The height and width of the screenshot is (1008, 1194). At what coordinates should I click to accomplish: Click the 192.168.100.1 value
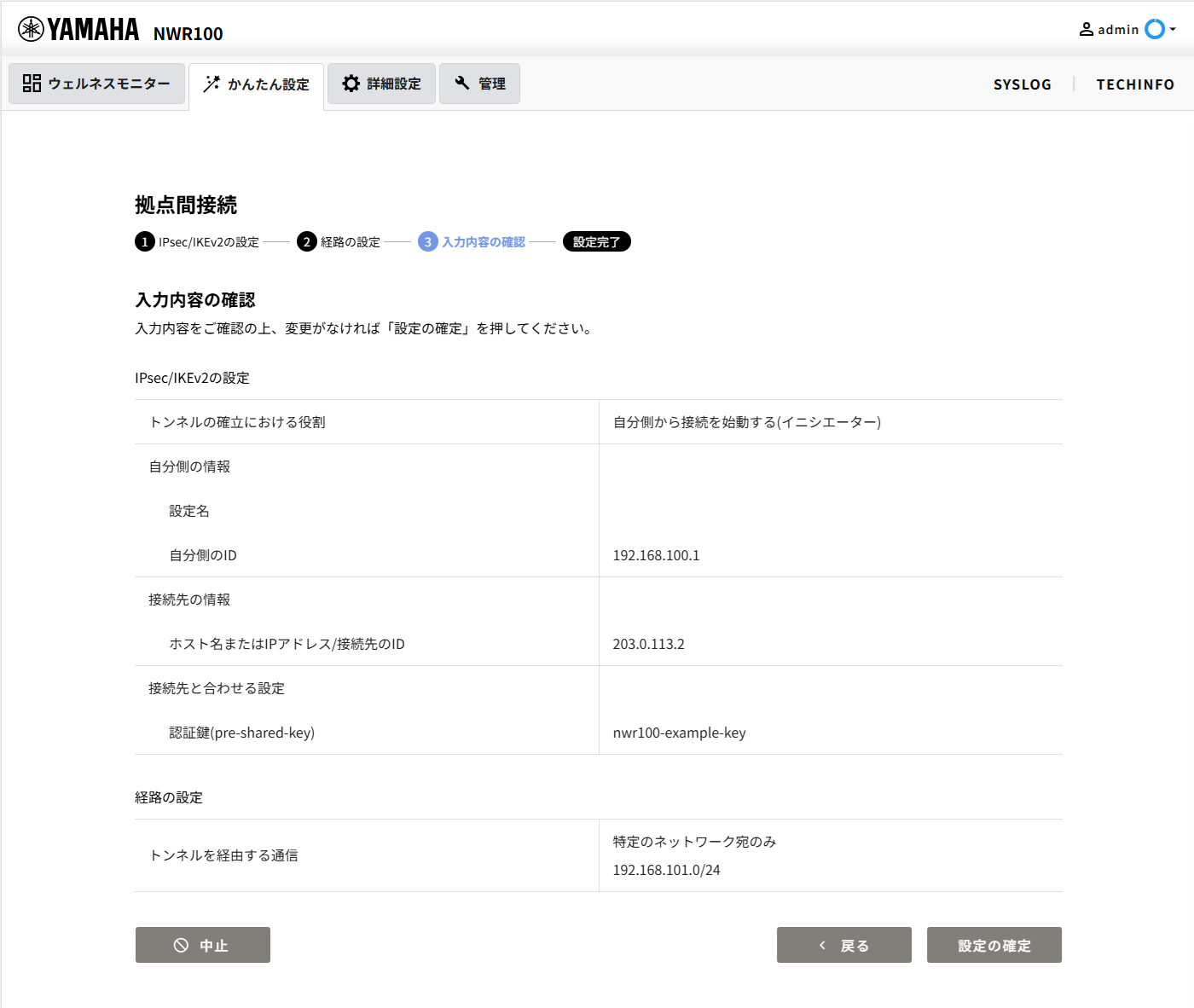(x=657, y=555)
